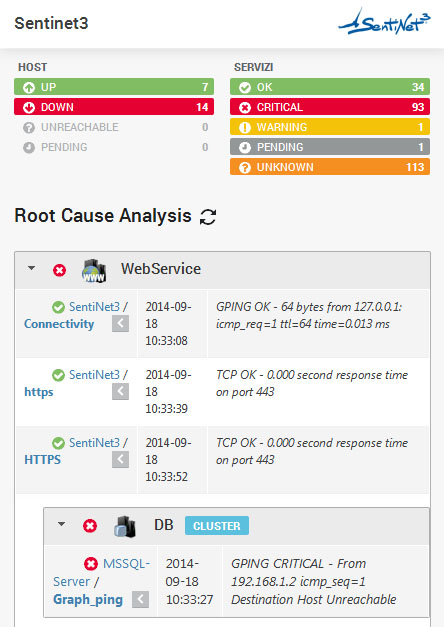This screenshot has height=627, width=444.
Task: Click the CLUSTER badge next to DB
Action: [x=217, y=526]
